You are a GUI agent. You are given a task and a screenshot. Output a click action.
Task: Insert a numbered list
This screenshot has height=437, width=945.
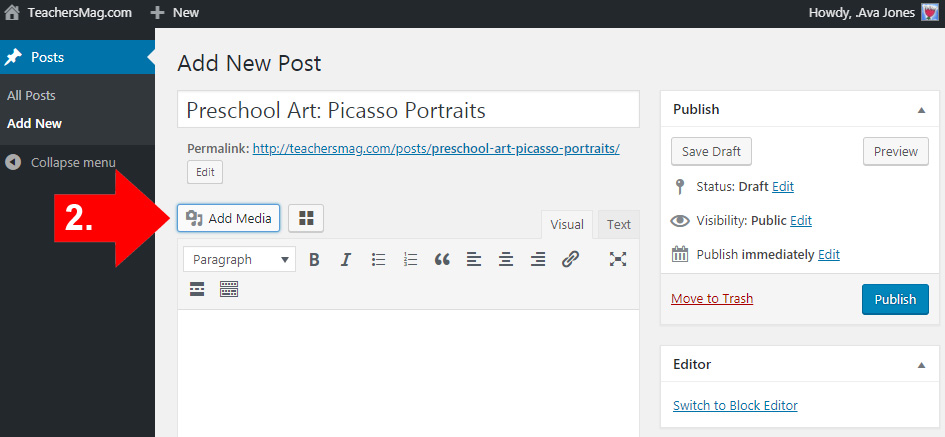click(x=410, y=260)
